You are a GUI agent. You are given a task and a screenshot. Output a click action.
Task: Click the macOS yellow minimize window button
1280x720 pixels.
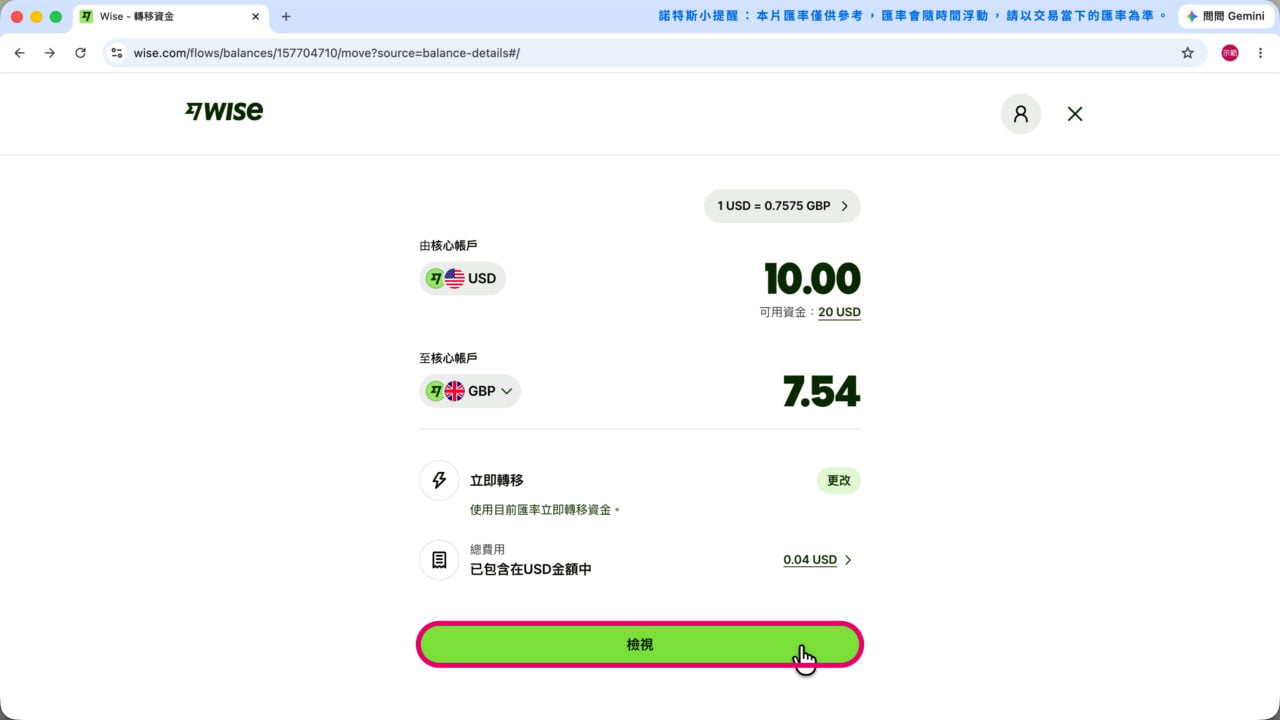pos(36,17)
